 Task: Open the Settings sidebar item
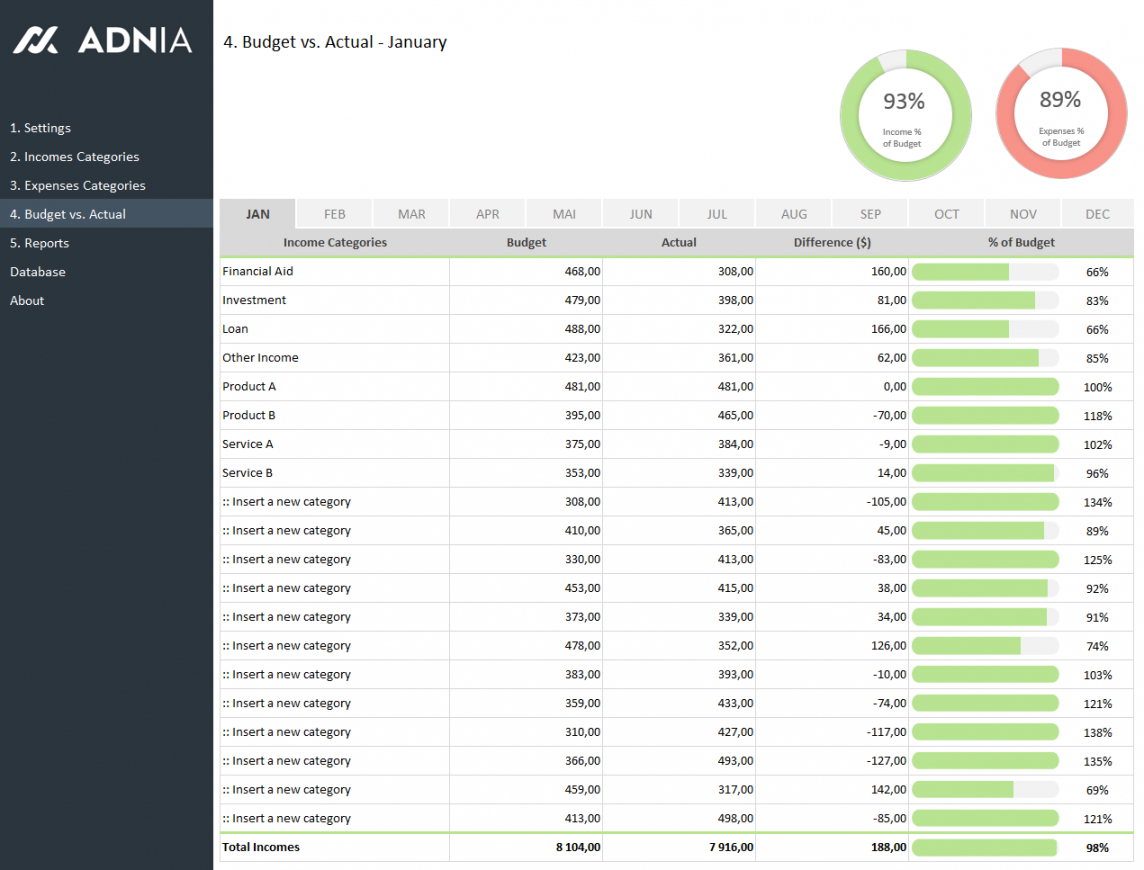(40, 128)
